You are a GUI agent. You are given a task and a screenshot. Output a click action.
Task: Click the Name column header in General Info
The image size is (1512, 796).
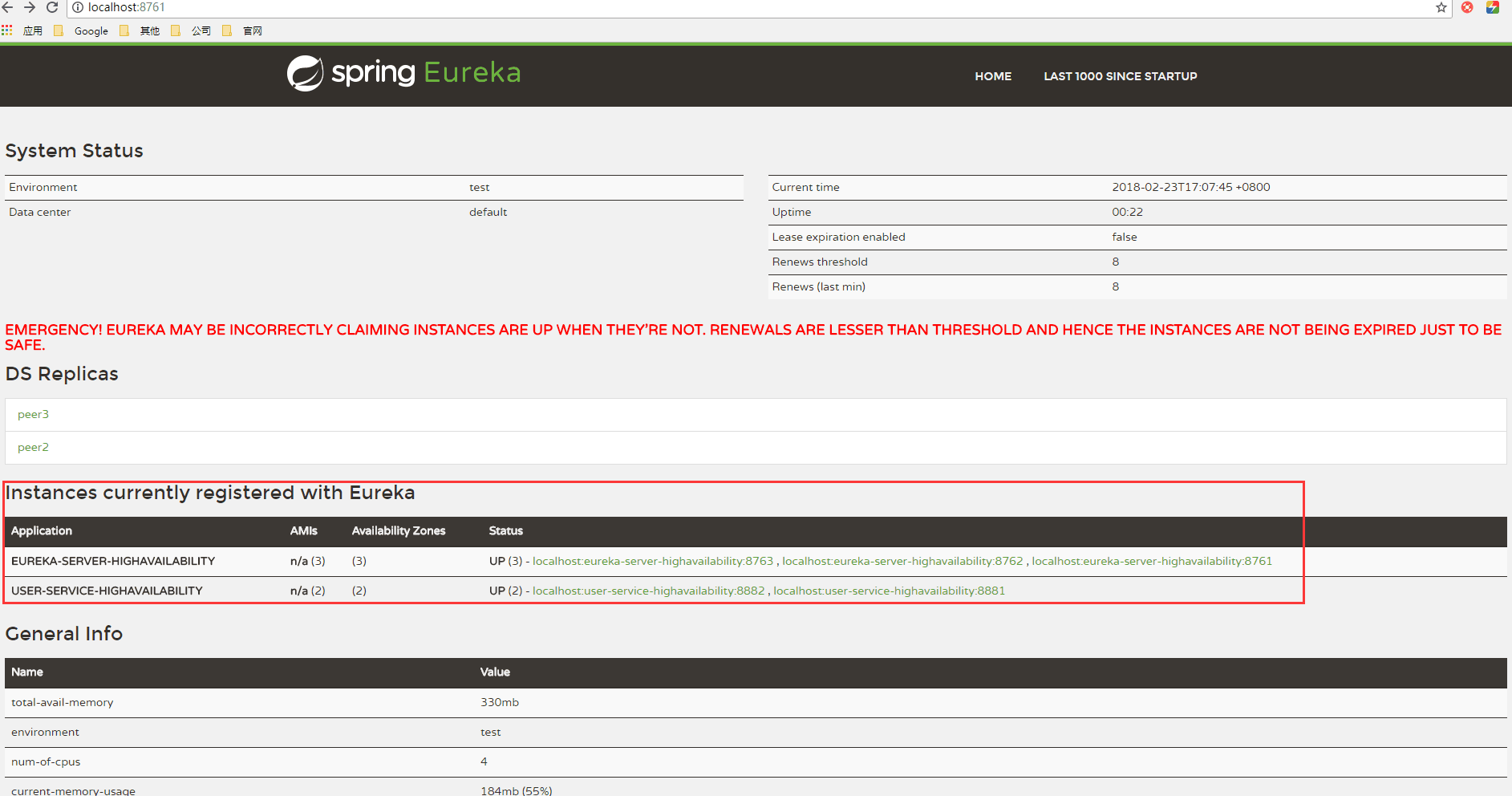tap(27, 672)
